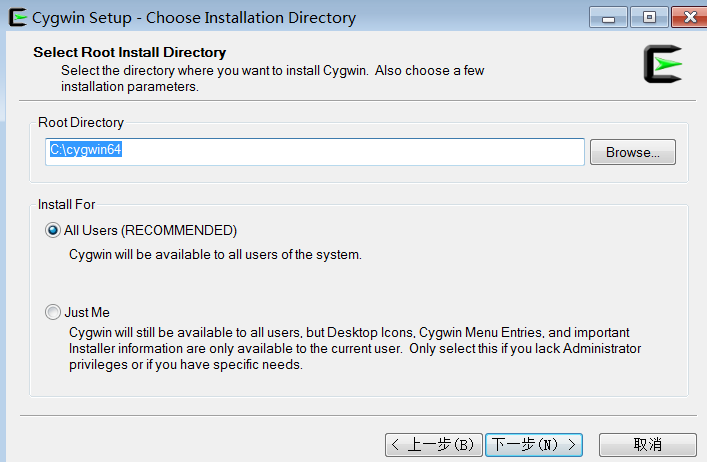707x462 pixels.
Task: Click the "Root Directory" group label
Action: (81, 123)
